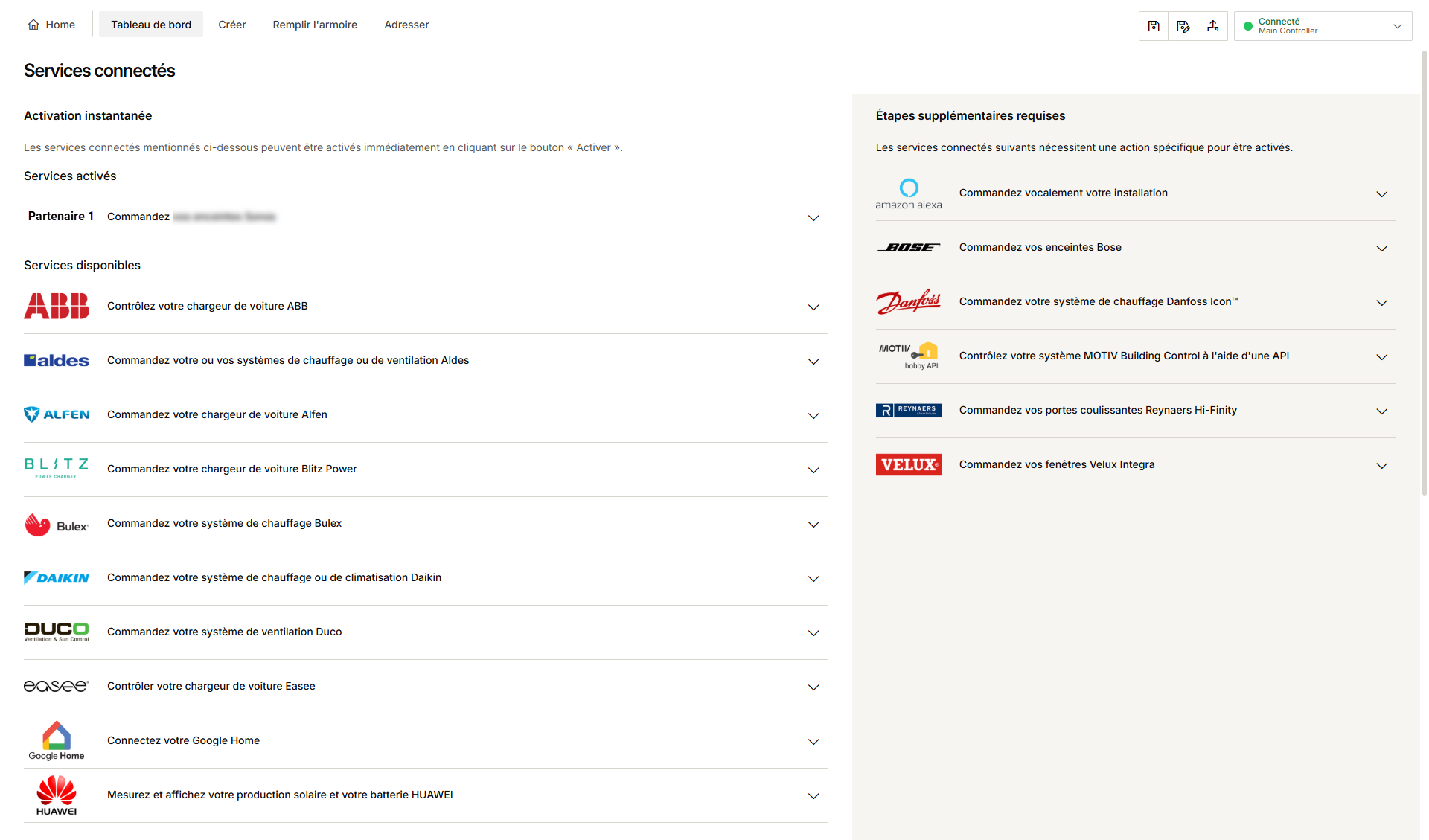Expand the Danfoss Icon heating chevron

(x=1381, y=303)
